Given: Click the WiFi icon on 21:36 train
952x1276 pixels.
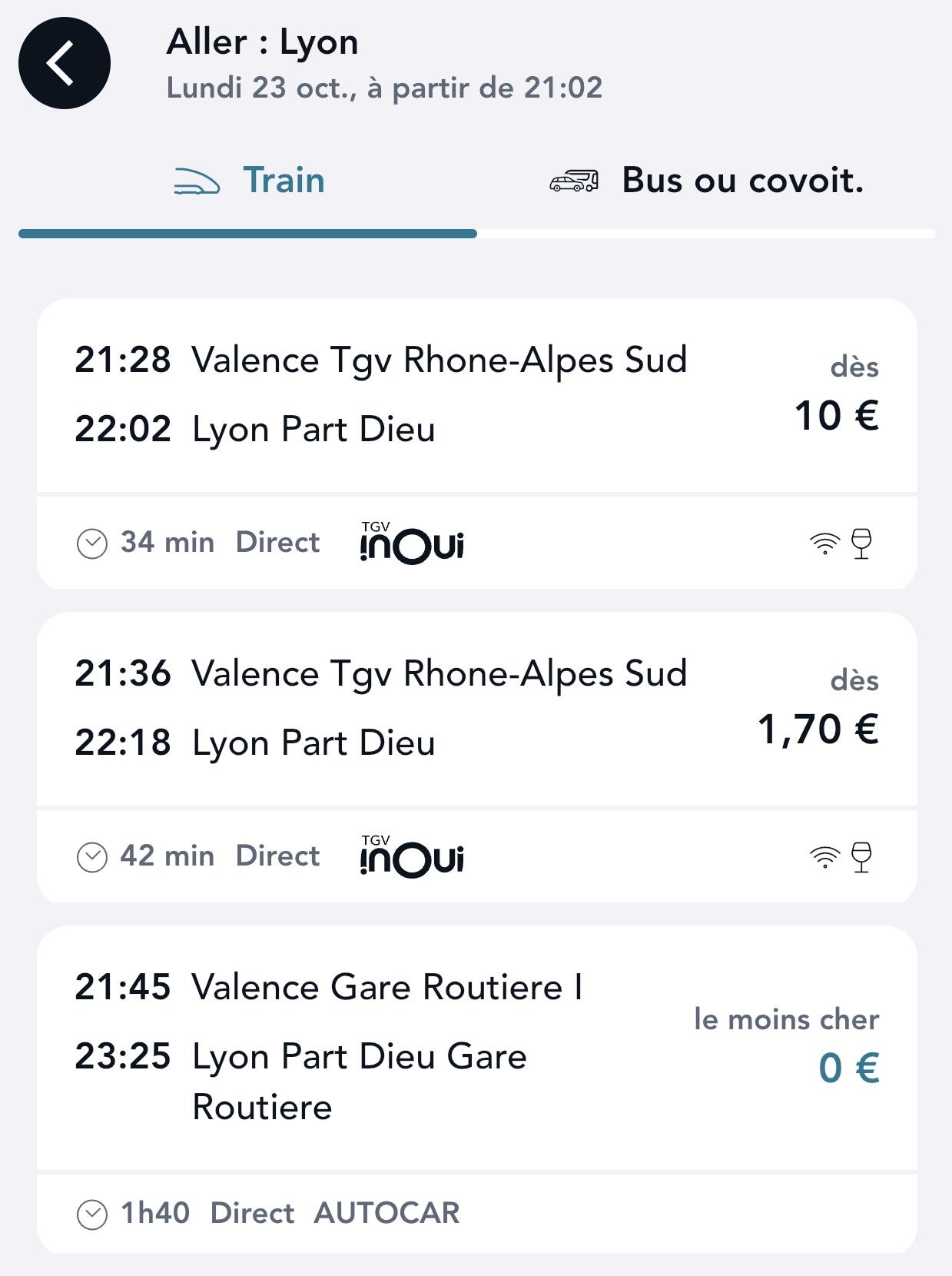Looking at the screenshot, I should (824, 857).
